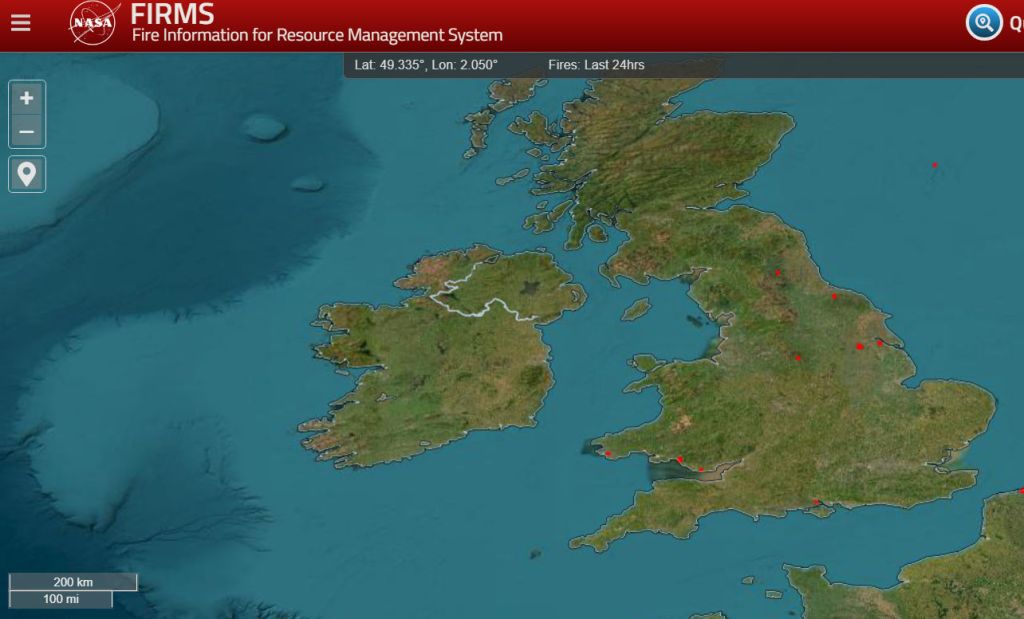Click the 100 mi scale bar
Screen dimensions: 1024x619
(61, 599)
